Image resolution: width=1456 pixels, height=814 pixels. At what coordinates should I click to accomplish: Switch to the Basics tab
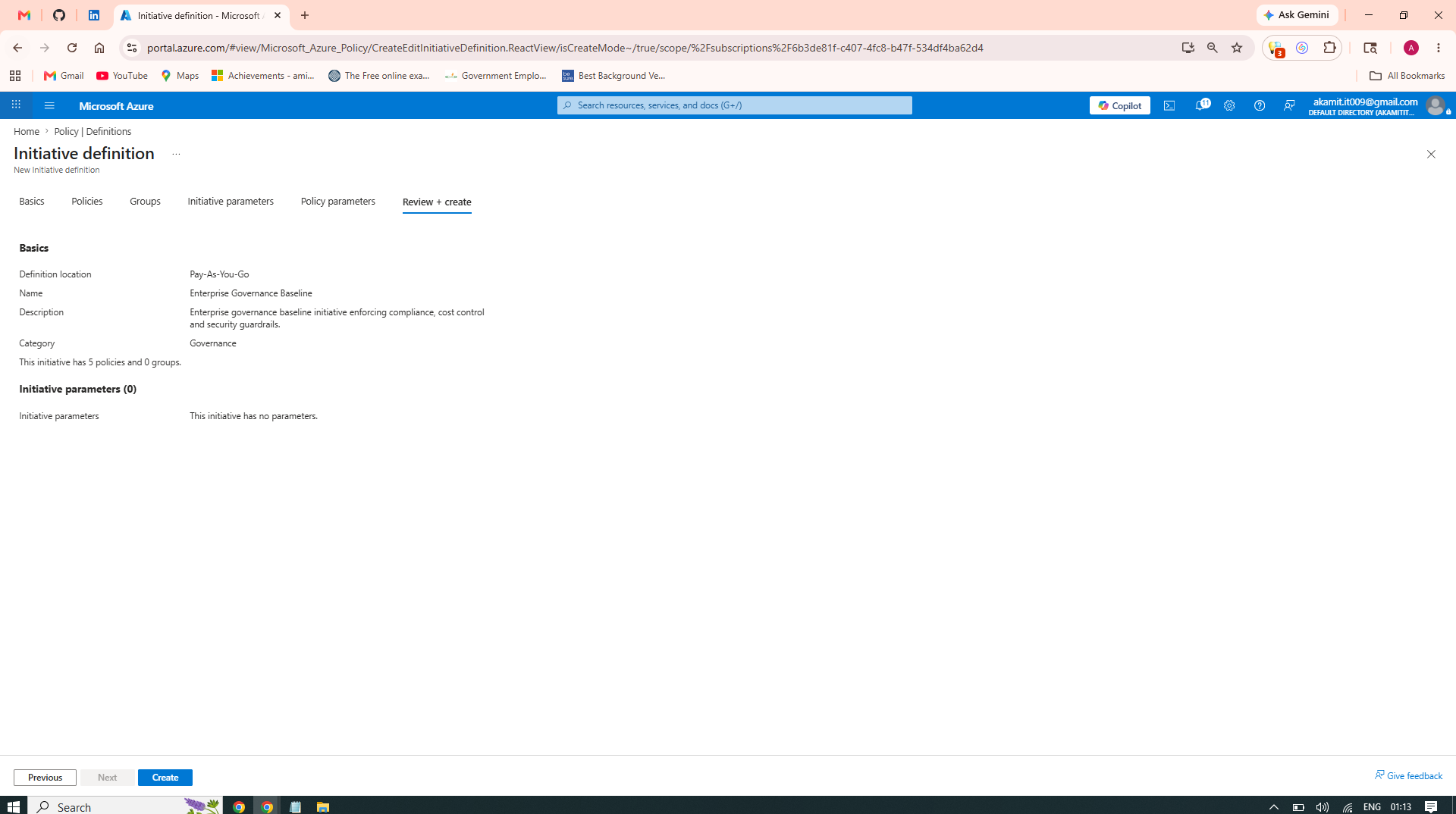click(x=32, y=201)
